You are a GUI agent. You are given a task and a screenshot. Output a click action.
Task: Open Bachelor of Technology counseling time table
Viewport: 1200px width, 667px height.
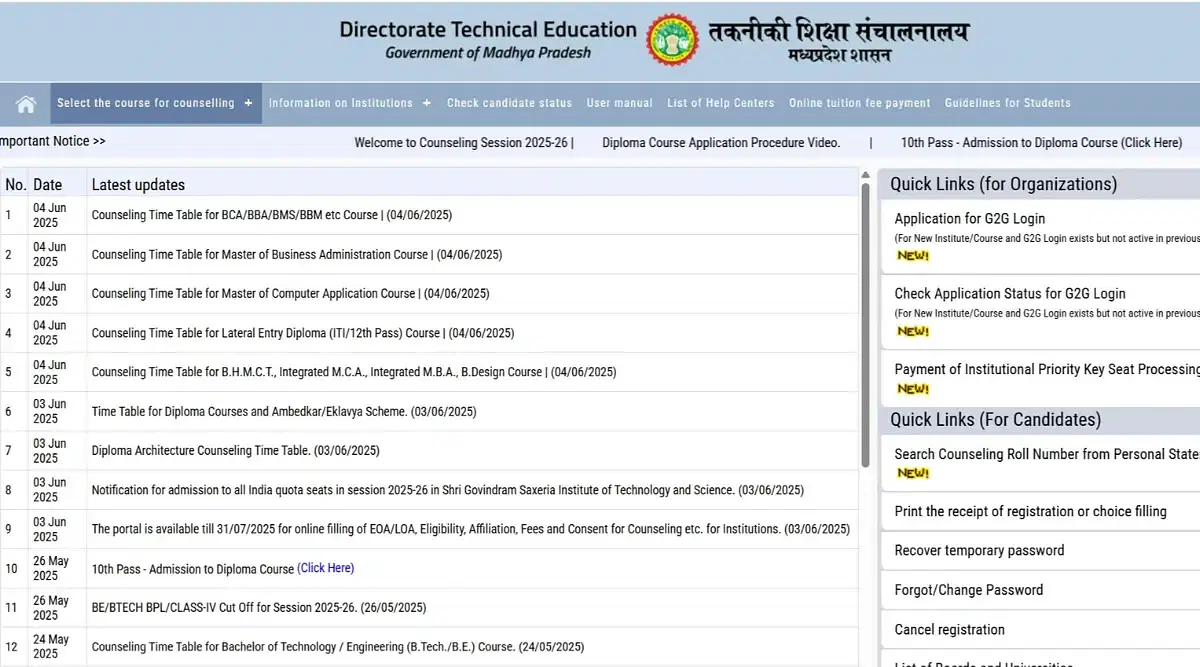(338, 647)
